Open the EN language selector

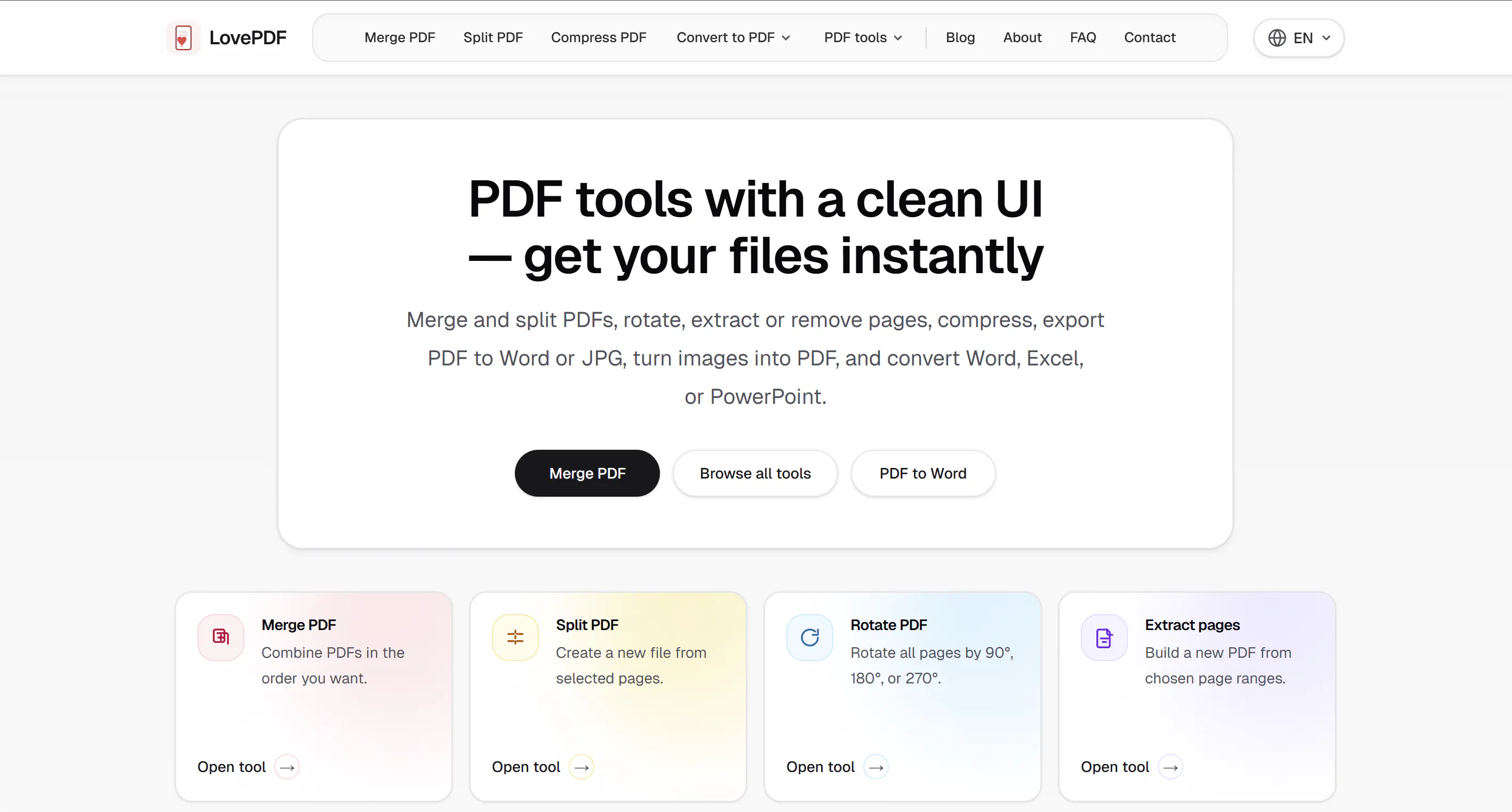click(1299, 38)
